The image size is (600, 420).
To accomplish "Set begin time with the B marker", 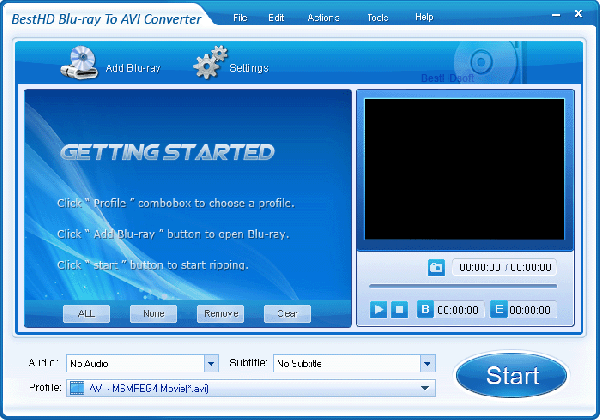I will click(425, 309).
